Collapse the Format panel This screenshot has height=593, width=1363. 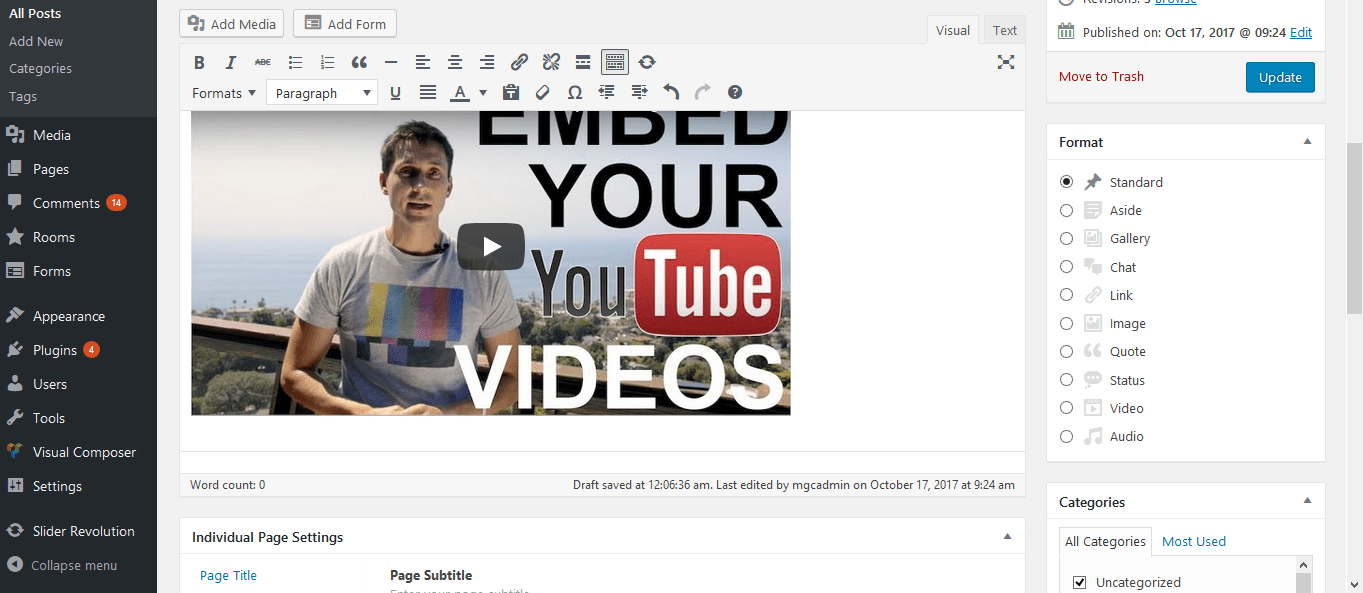[1306, 141]
